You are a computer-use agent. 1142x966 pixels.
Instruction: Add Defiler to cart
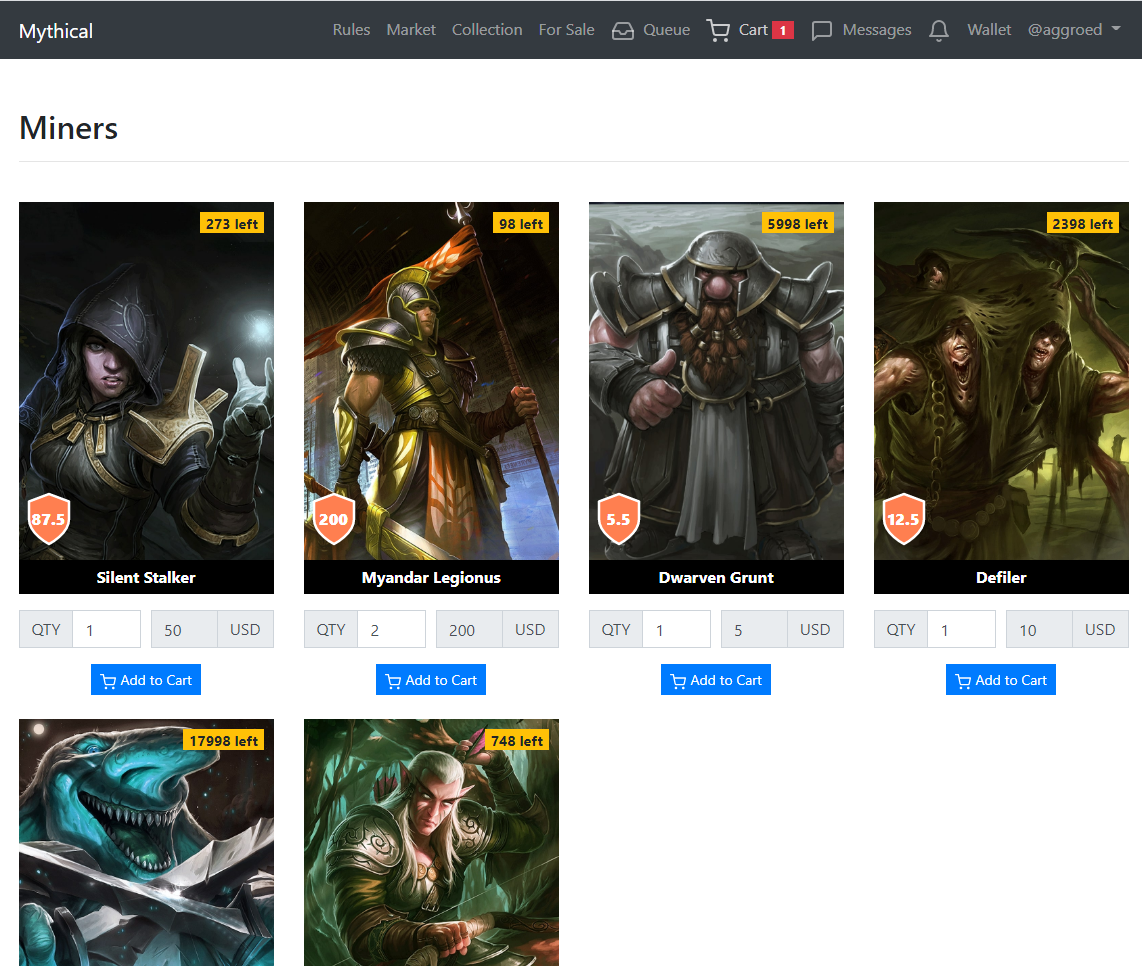tap(1001, 680)
